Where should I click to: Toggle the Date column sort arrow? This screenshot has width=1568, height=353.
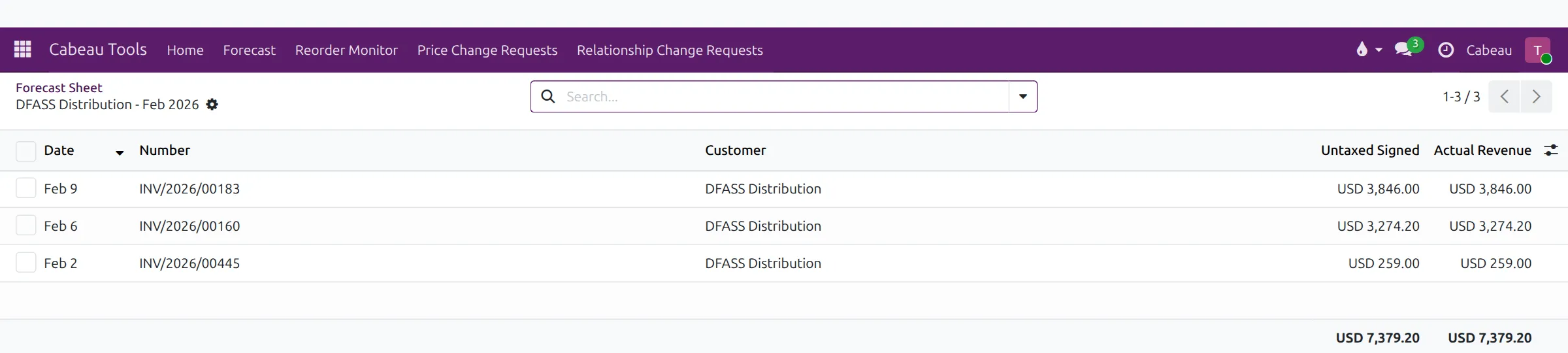[x=120, y=152]
